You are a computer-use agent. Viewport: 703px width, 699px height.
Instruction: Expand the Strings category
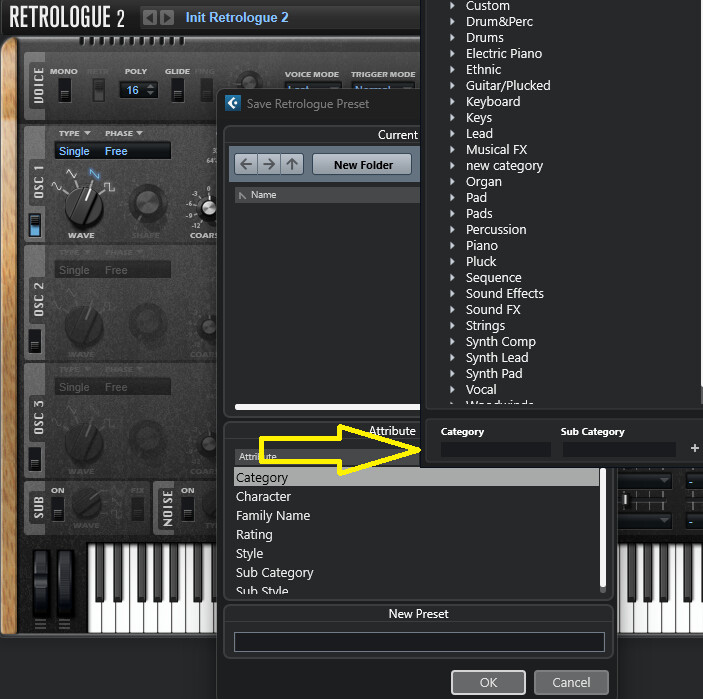pyautogui.click(x=452, y=326)
